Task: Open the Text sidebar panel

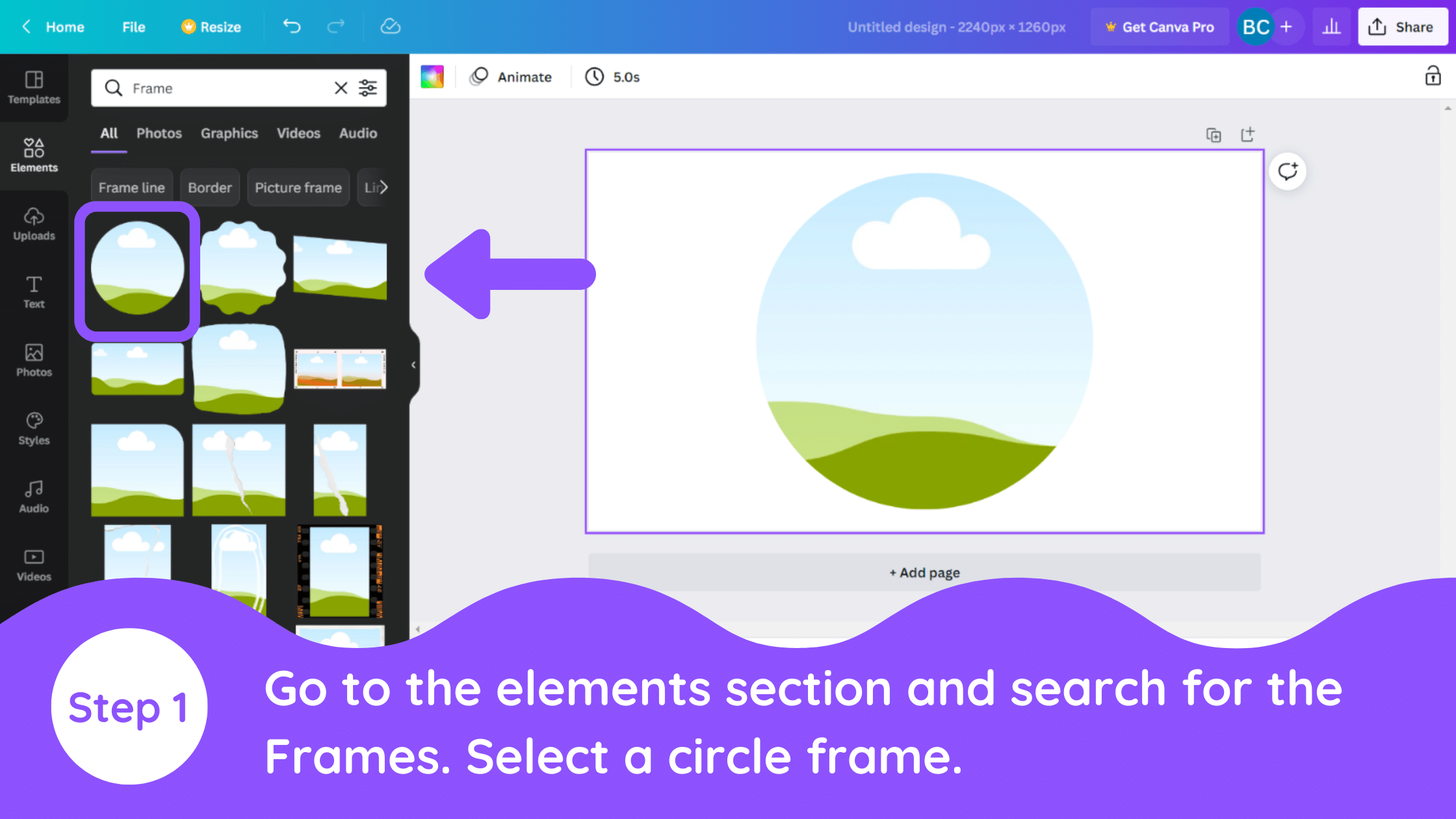Action: click(34, 292)
